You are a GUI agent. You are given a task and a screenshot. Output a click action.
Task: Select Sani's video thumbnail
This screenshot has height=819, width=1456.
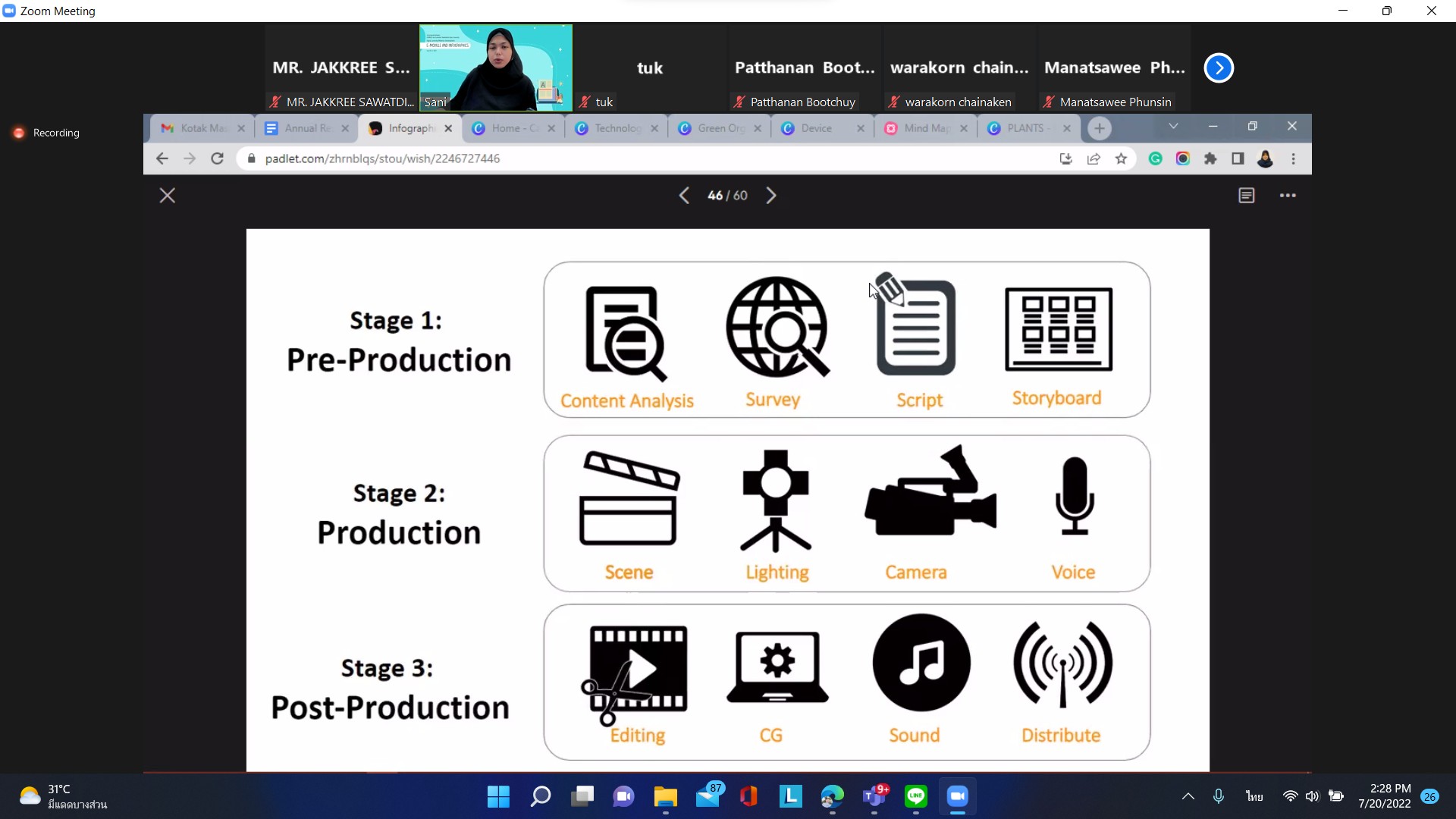(x=496, y=68)
